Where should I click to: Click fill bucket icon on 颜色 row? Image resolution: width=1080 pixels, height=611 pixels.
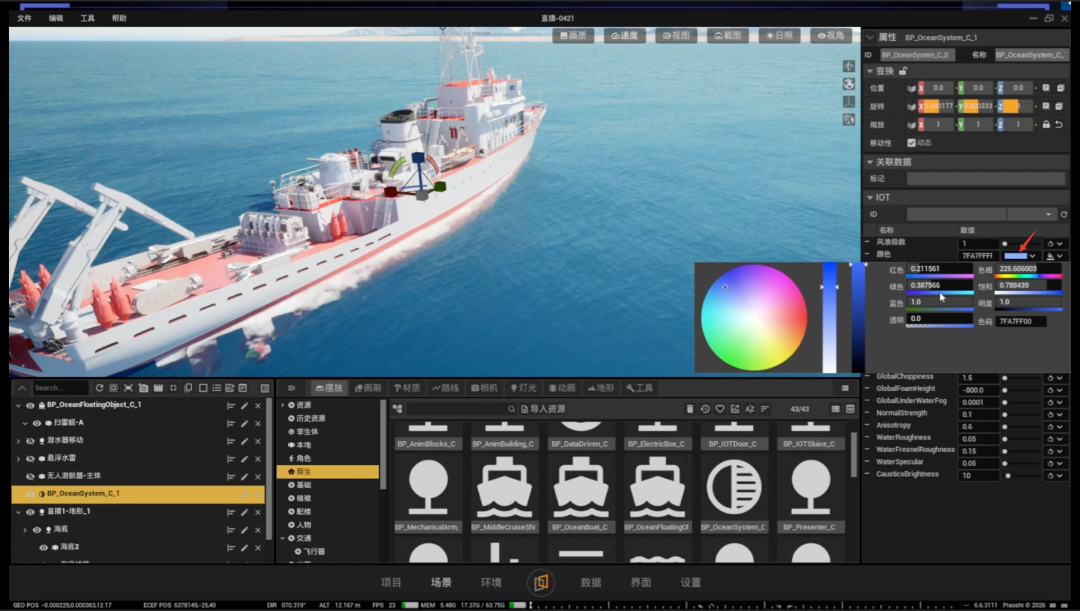click(x=1050, y=256)
